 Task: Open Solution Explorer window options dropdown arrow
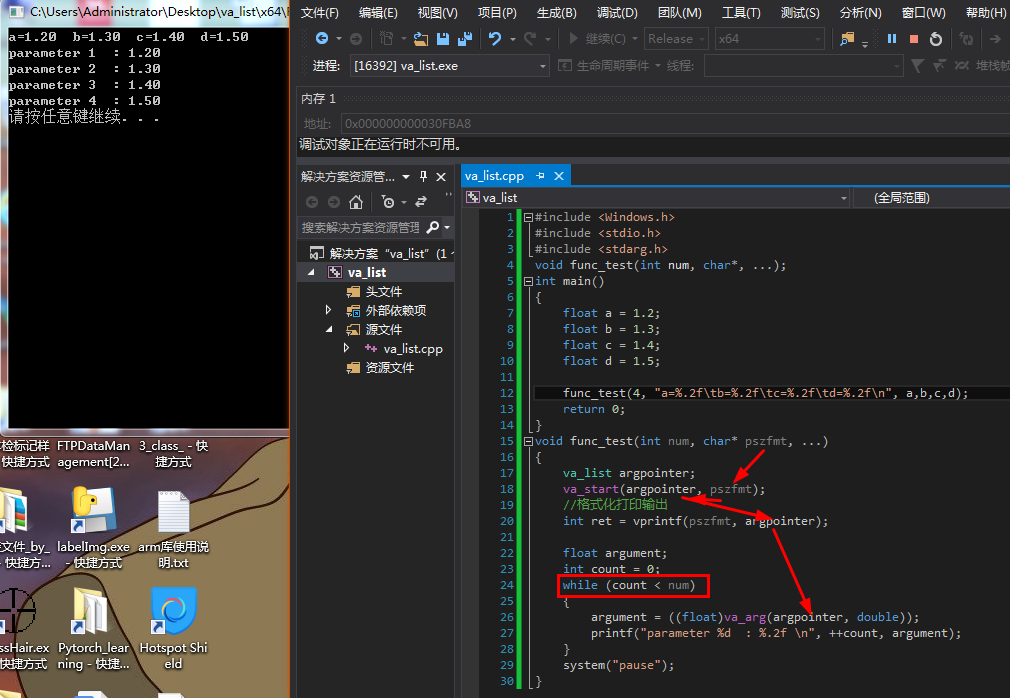406,176
